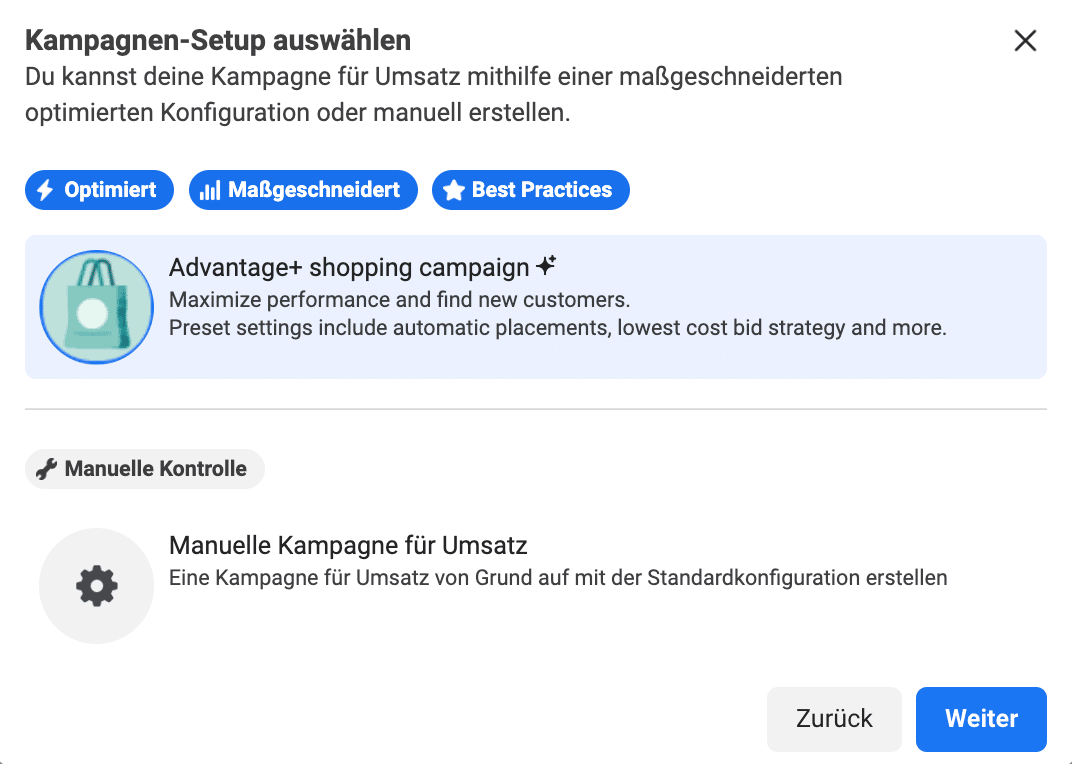Click the Weiter button to continue
The height and width of the screenshot is (764, 1072).
point(981,719)
